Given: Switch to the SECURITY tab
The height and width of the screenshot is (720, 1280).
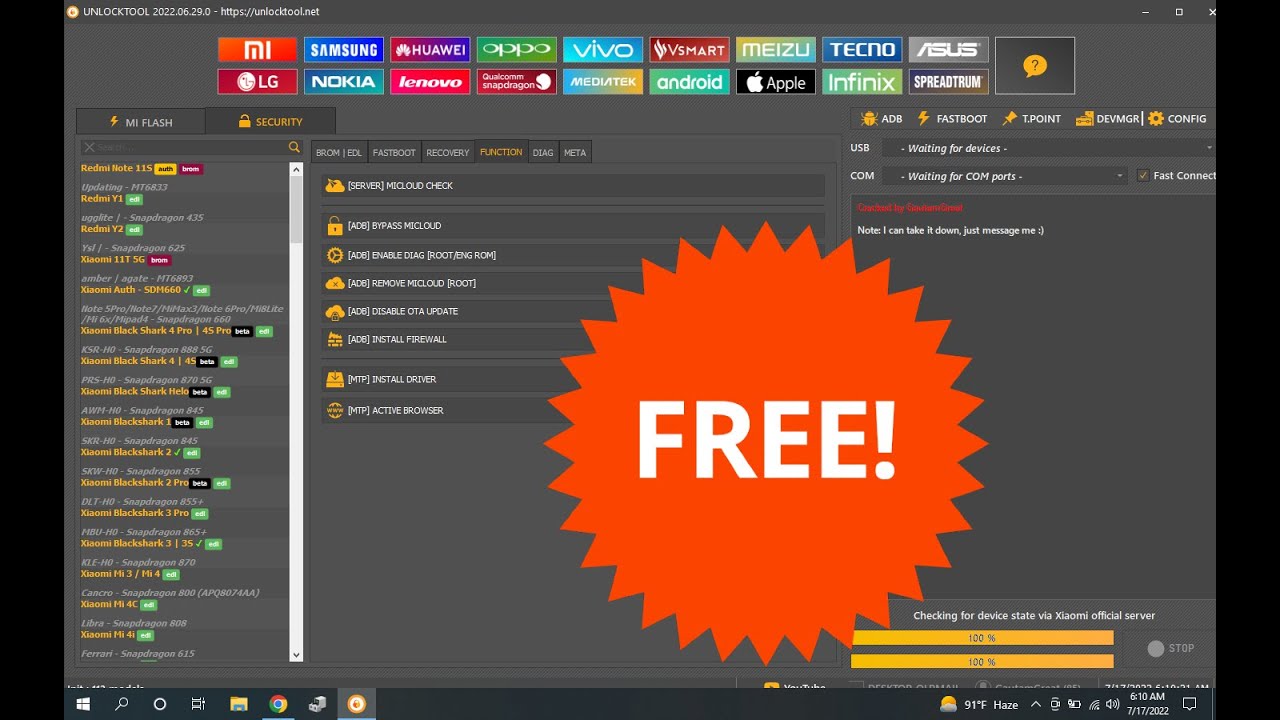Looking at the screenshot, I should tap(270, 122).
